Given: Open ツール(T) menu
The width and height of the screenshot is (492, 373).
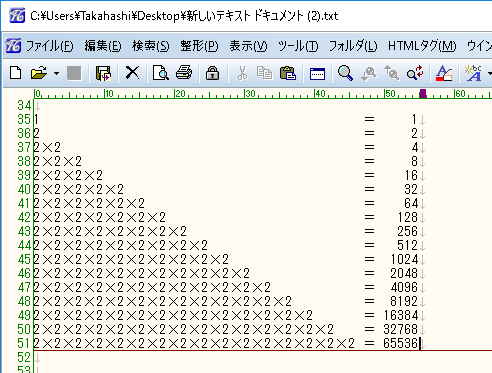Looking at the screenshot, I should coord(298,46).
